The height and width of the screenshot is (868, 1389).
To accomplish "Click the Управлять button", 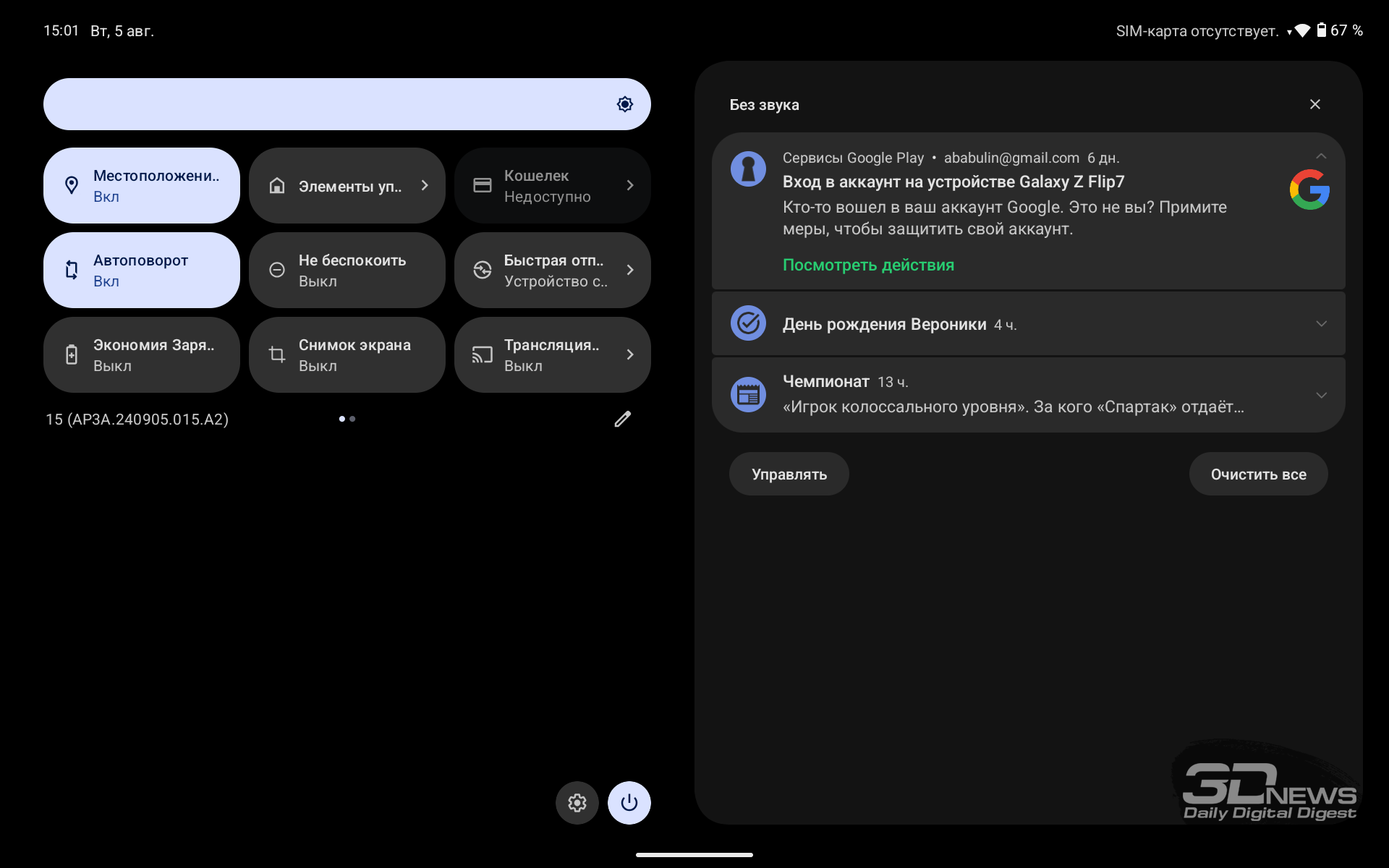I will click(789, 474).
